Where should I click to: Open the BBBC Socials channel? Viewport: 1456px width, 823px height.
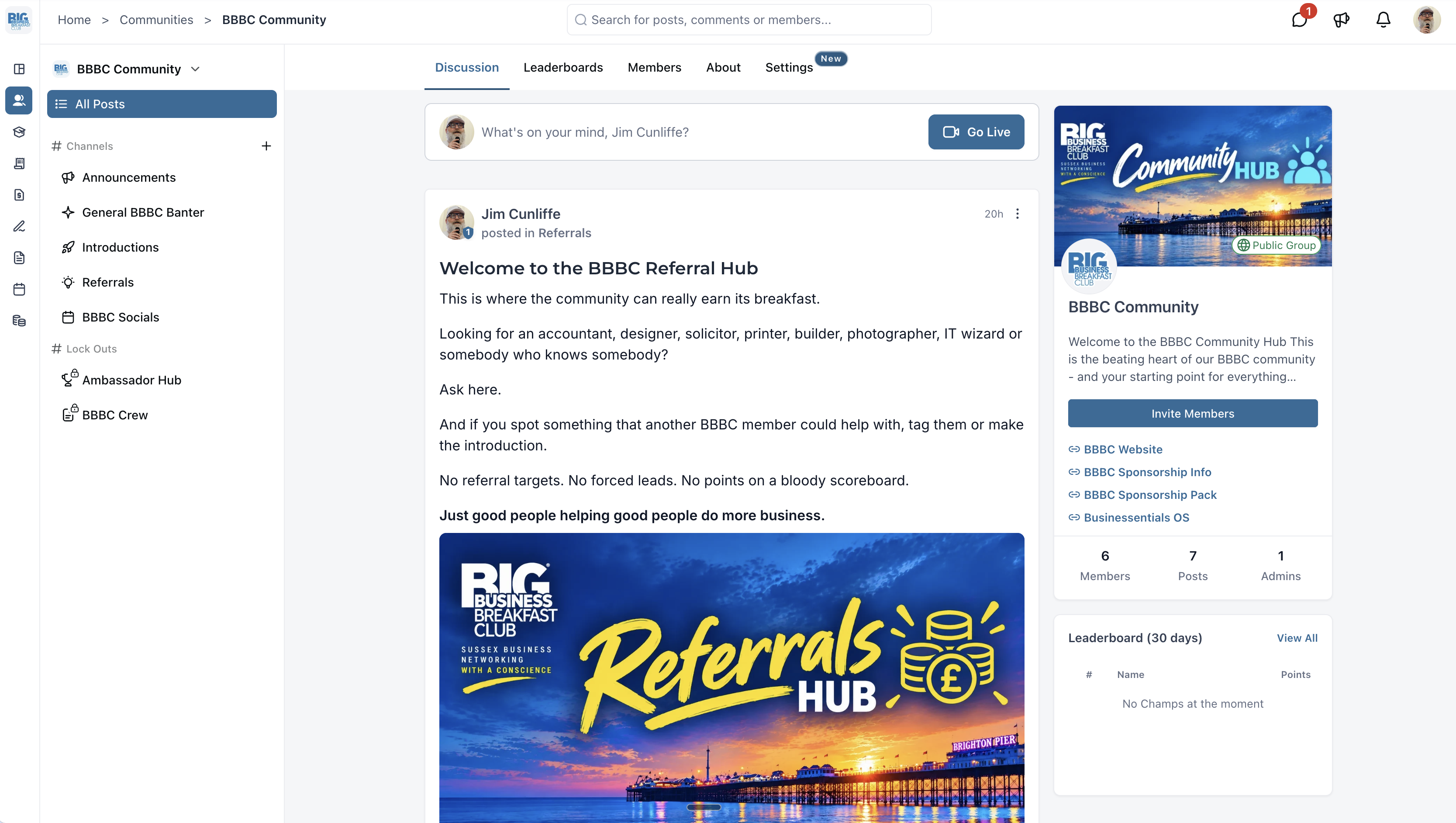point(121,317)
